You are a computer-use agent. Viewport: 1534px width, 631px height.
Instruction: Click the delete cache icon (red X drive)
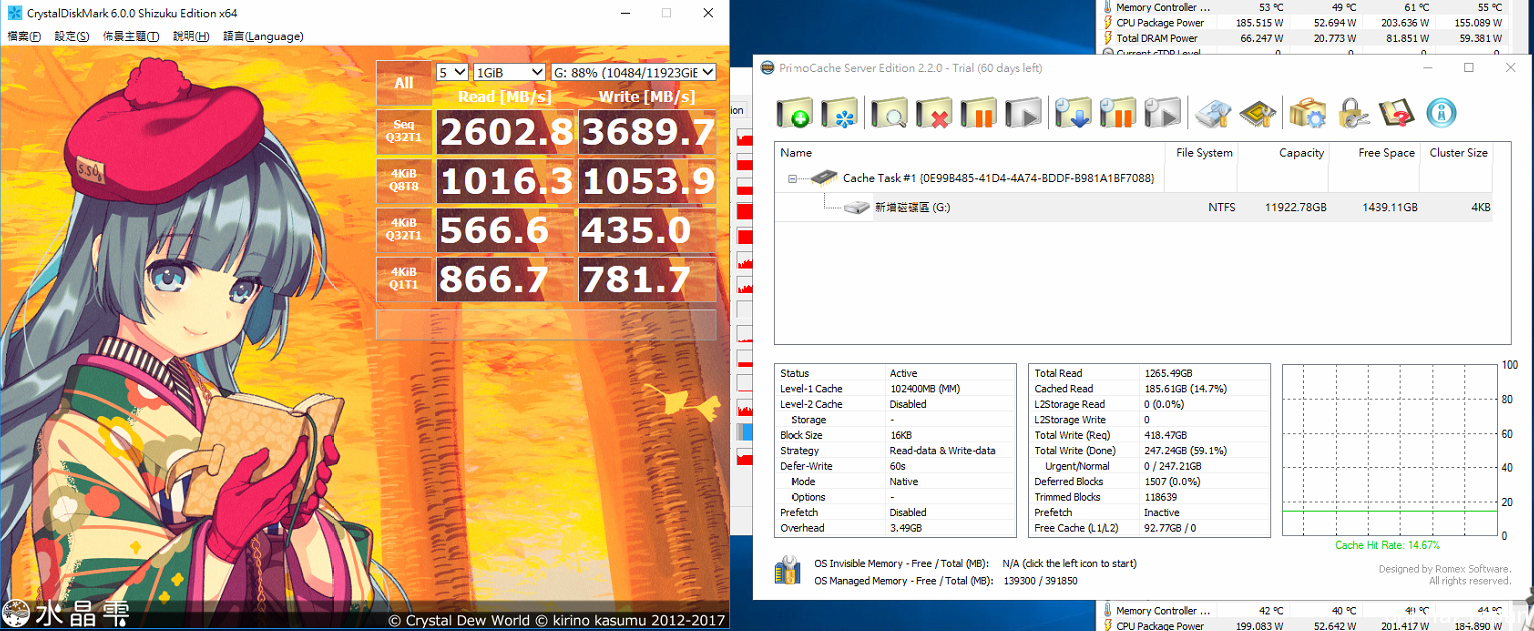tap(933, 113)
